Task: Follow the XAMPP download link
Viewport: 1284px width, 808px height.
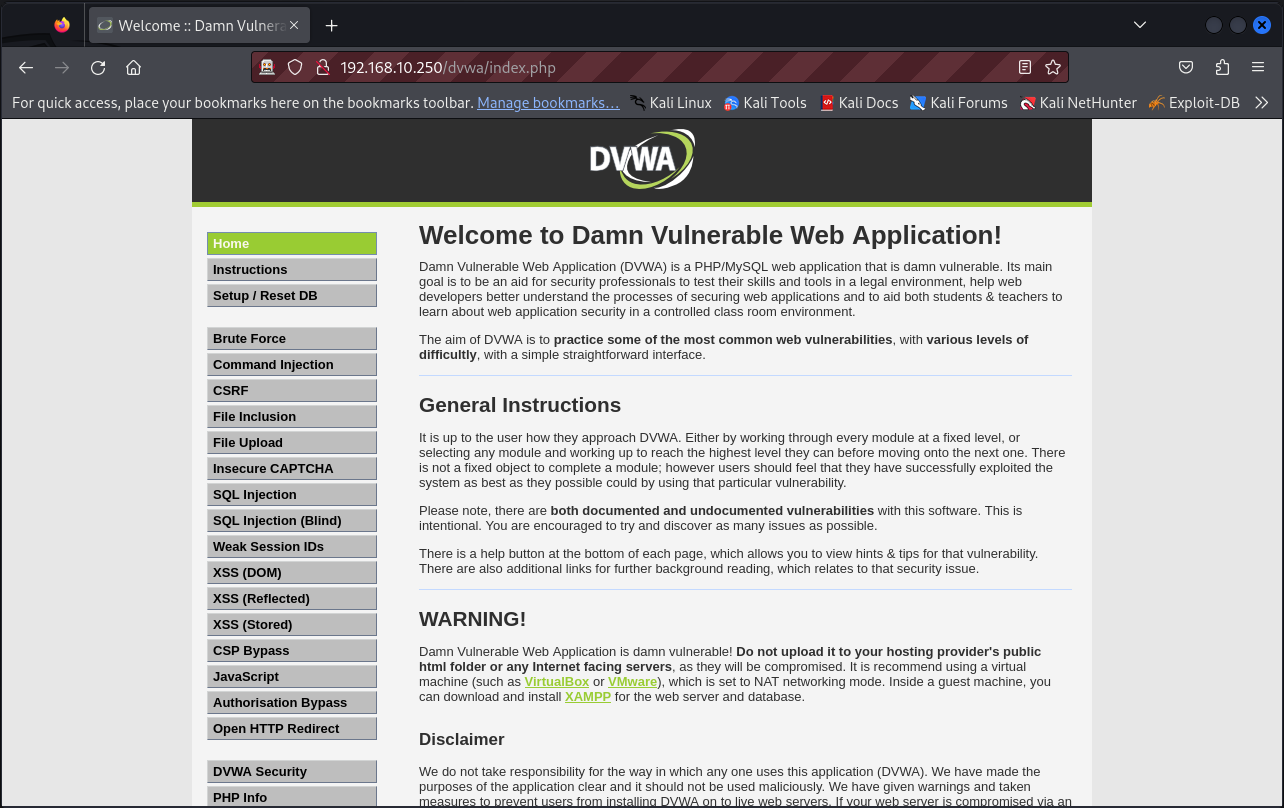Action: pos(588,697)
